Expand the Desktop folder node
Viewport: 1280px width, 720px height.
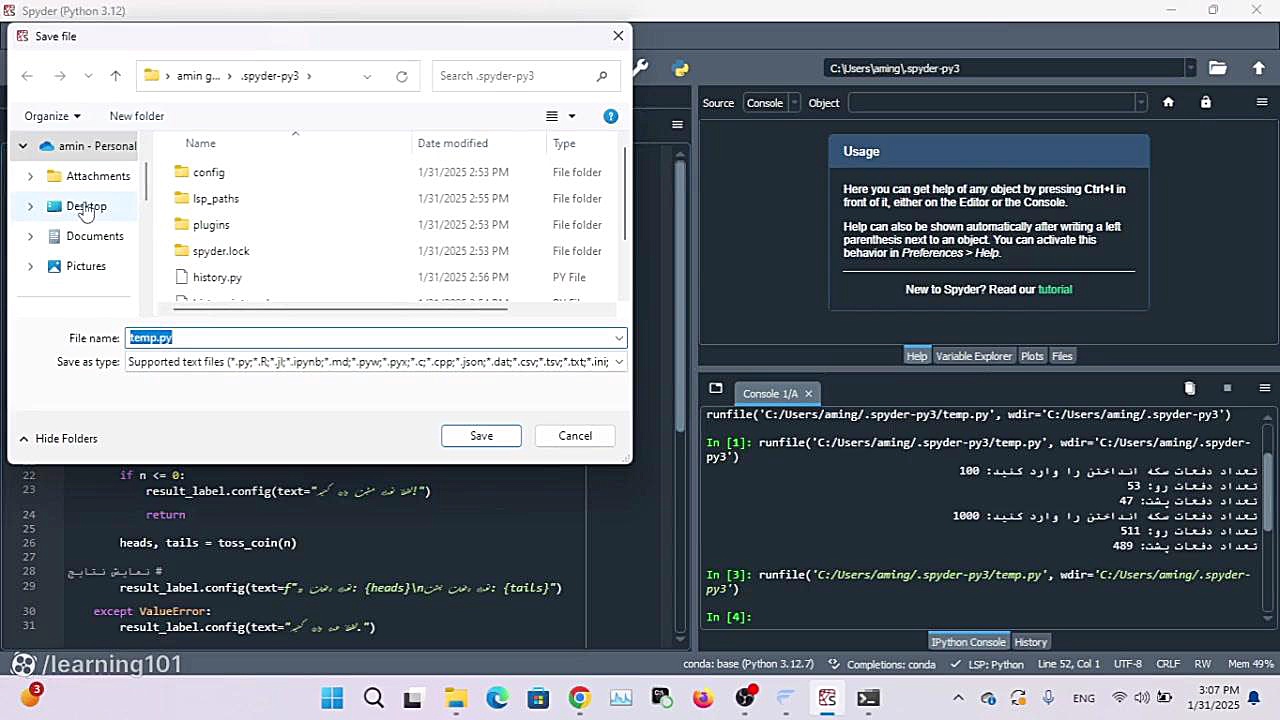pos(30,206)
